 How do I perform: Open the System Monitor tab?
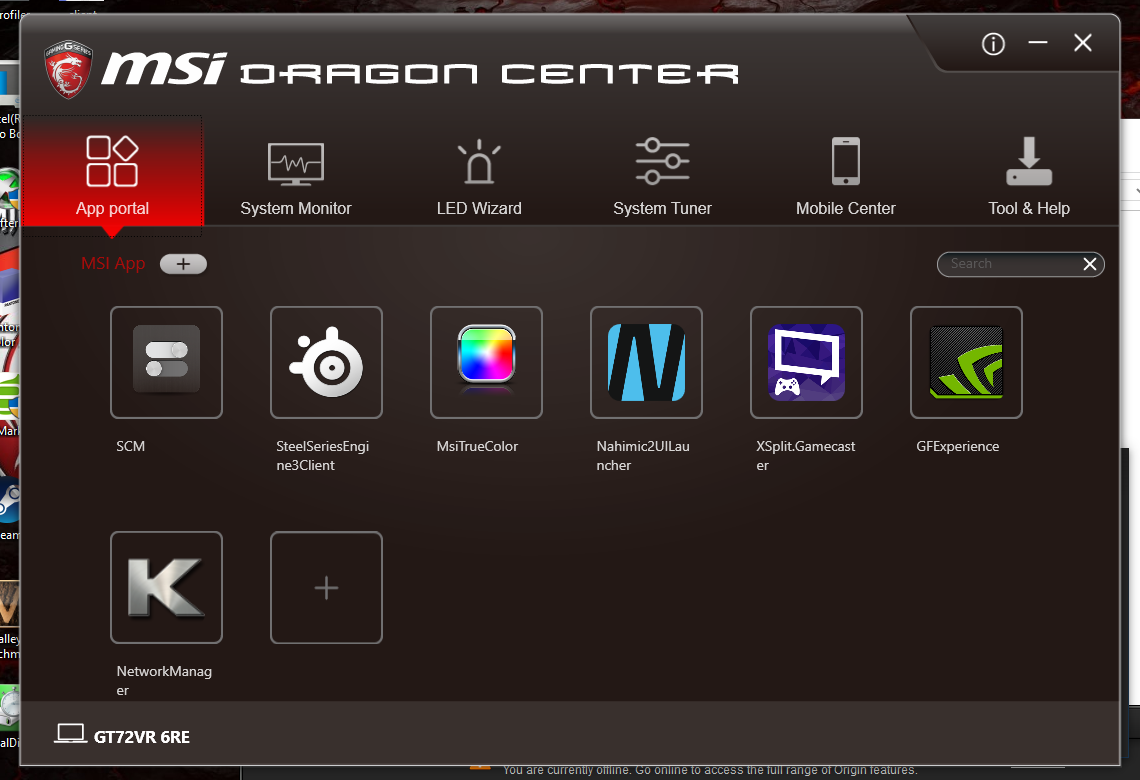(x=296, y=177)
